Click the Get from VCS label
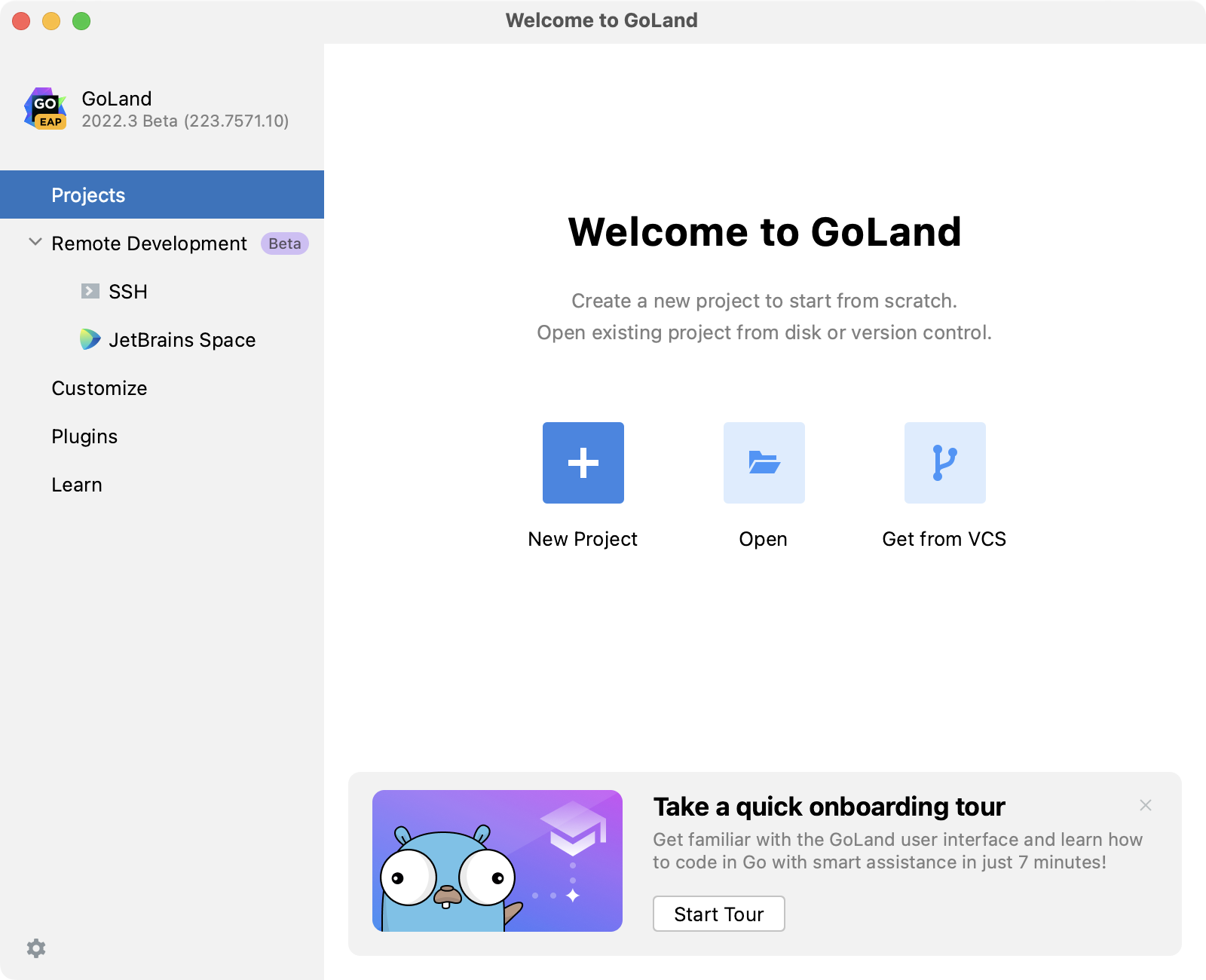This screenshot has height=980, width=1206. [x=944, y=539]
